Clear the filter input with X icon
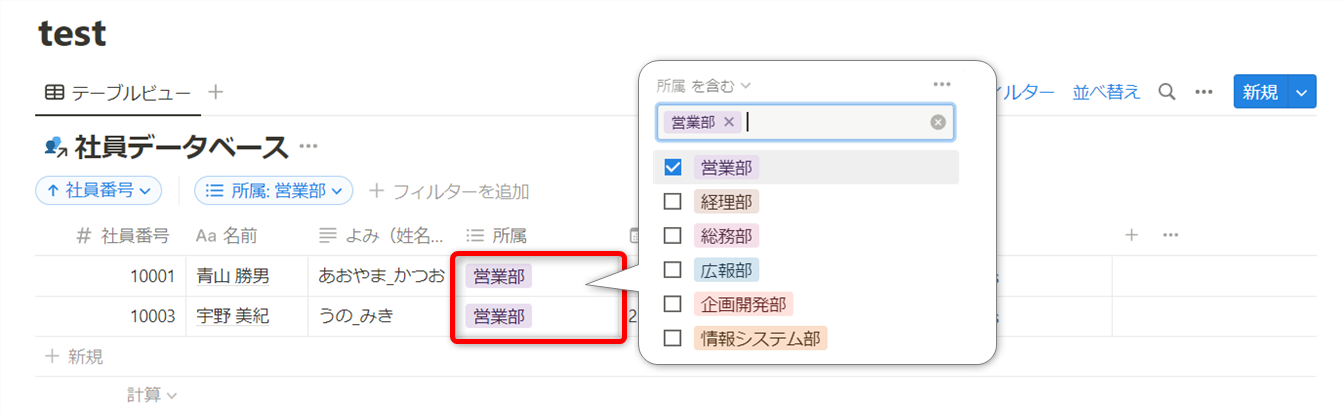The width and height of the screenshot is (1344, 418). point(937,122)
